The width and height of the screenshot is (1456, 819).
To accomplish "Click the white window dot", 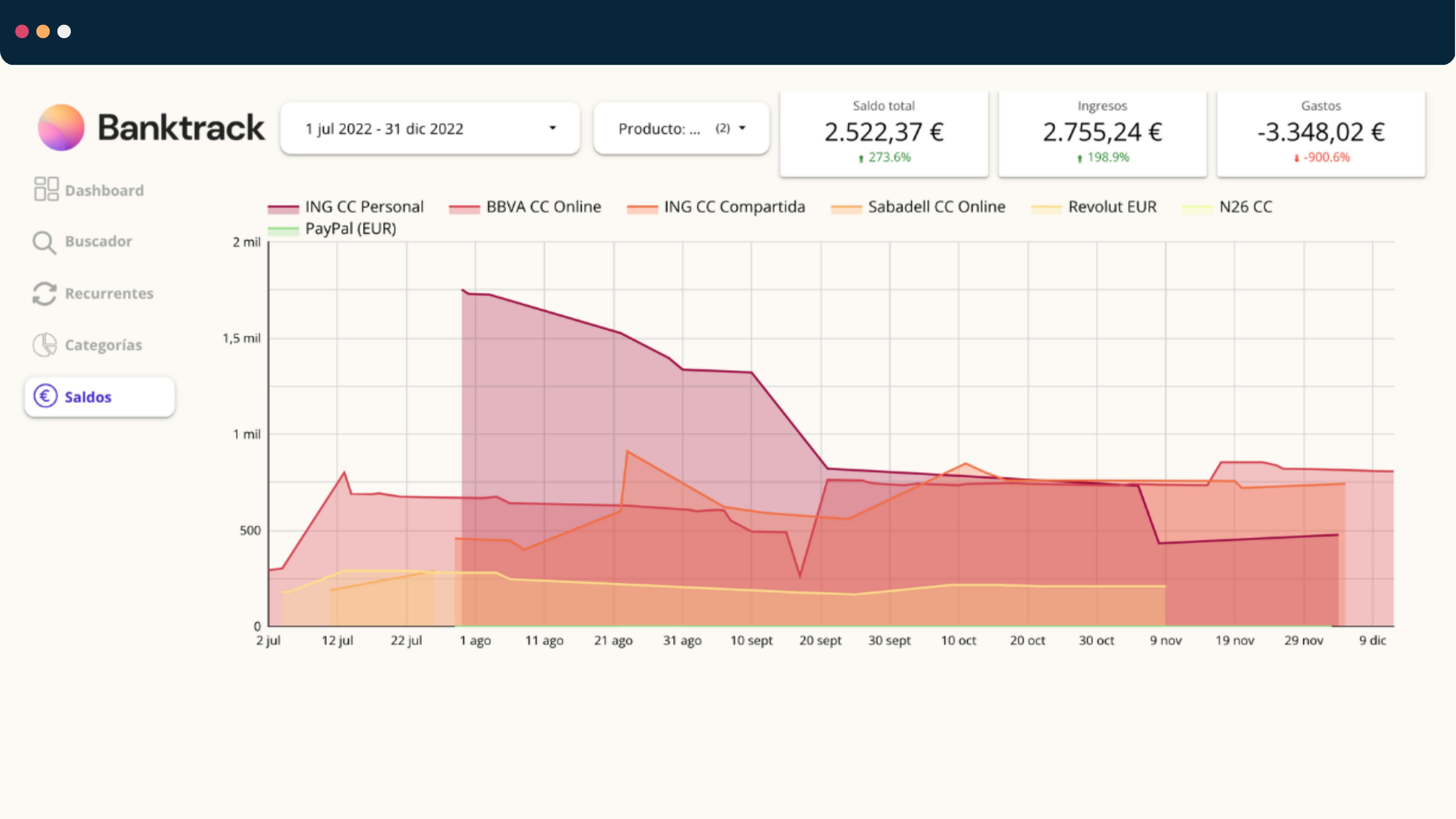I will [x=64, y=31].
